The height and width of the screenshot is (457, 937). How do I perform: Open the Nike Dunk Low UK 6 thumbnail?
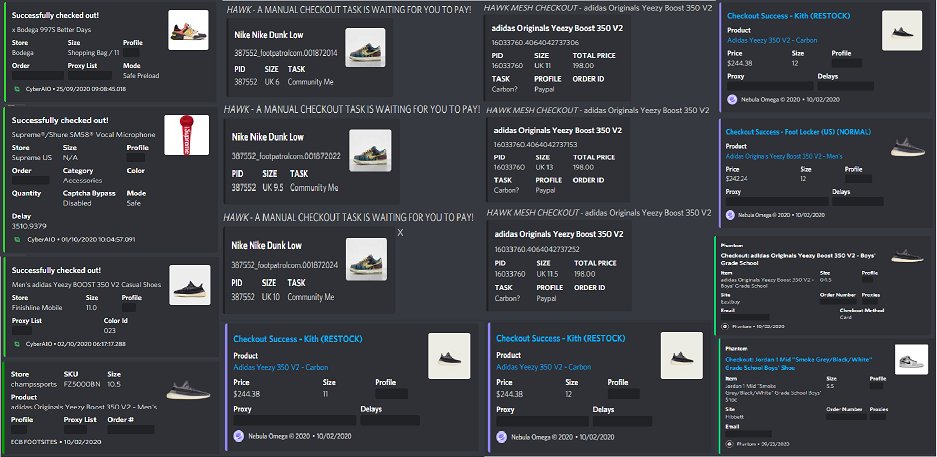(365, 48)
